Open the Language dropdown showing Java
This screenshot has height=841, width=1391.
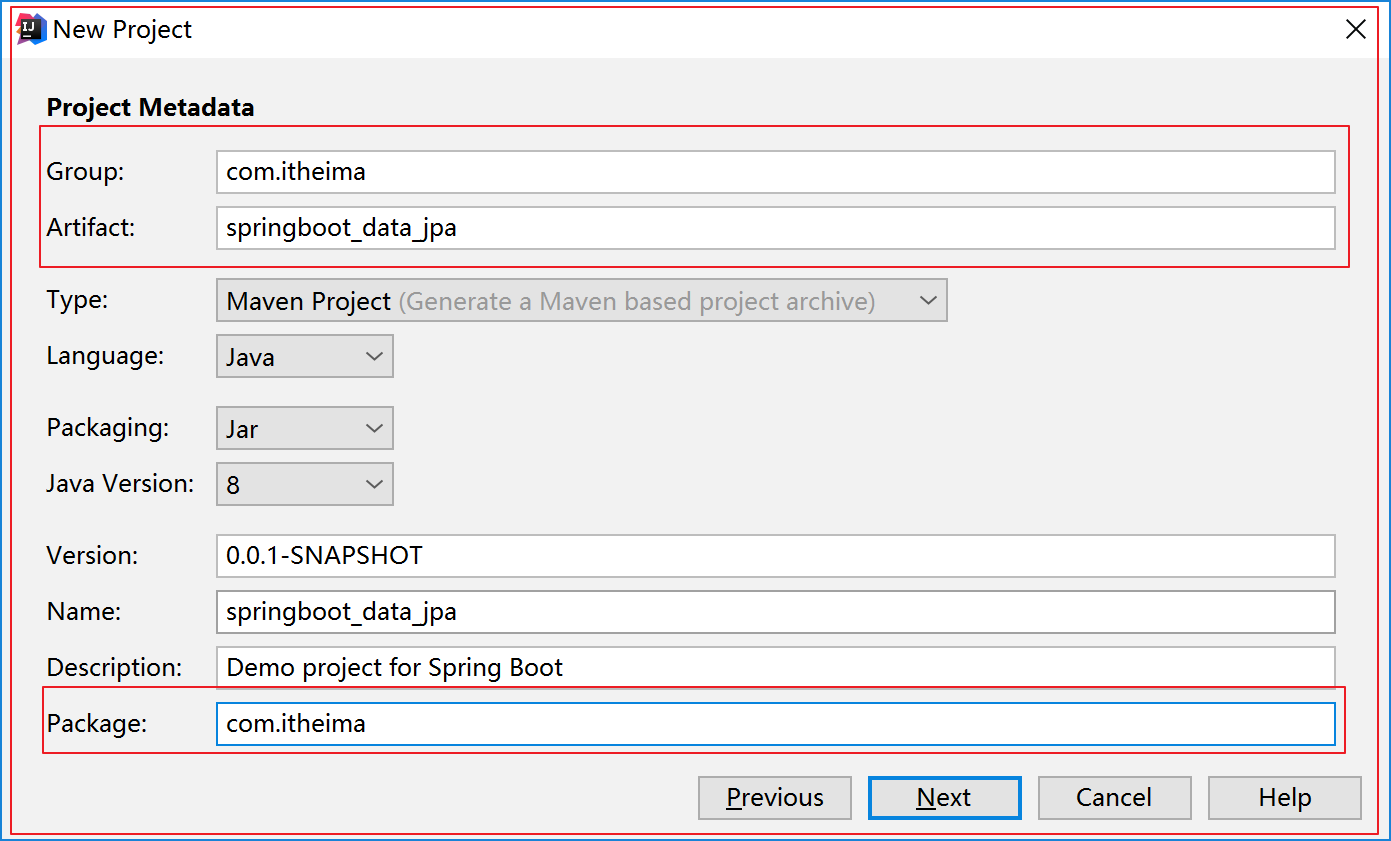pyautogui.click(x=305, y=356)
